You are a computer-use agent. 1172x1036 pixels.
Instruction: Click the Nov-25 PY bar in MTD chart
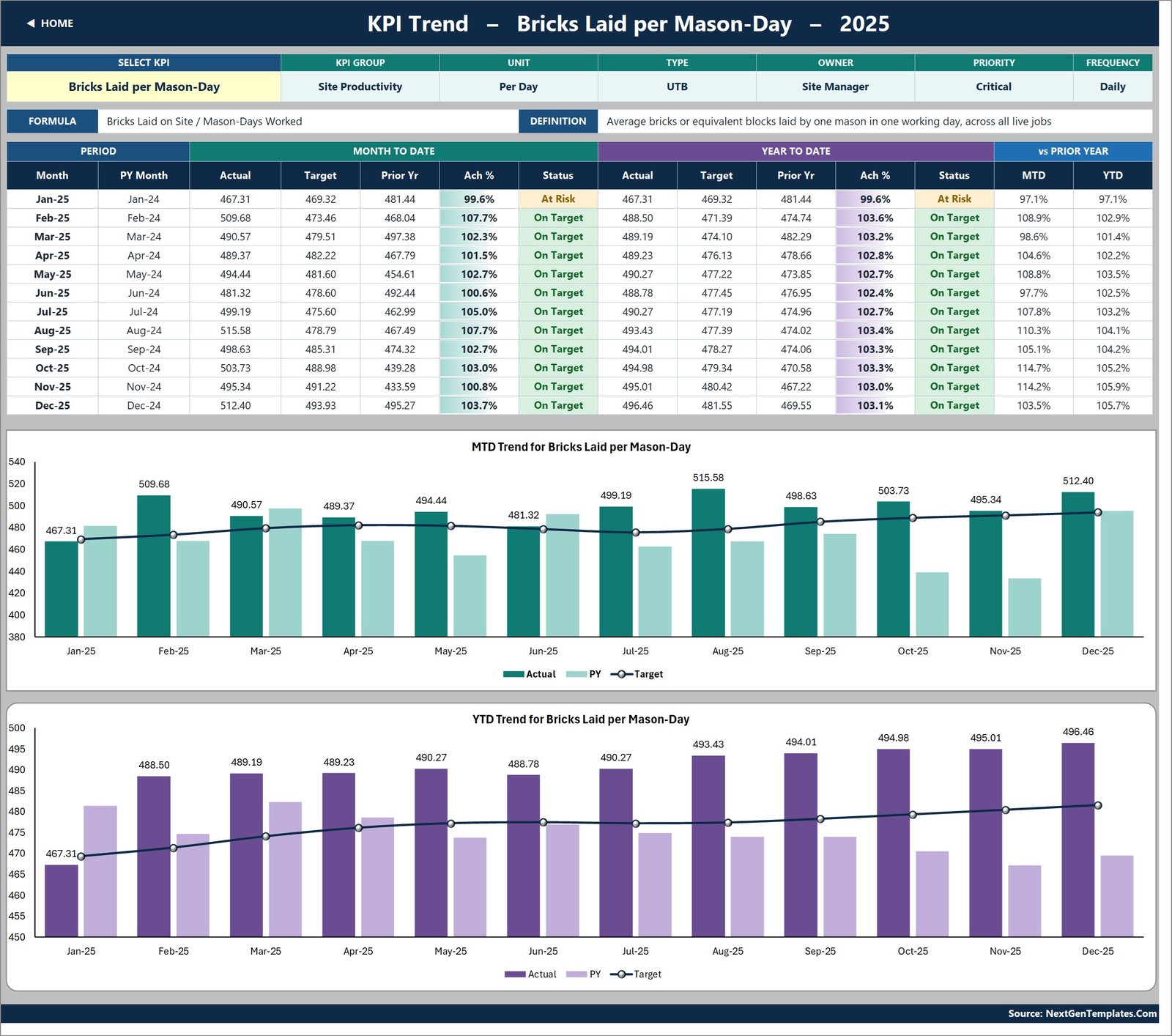1024,607
